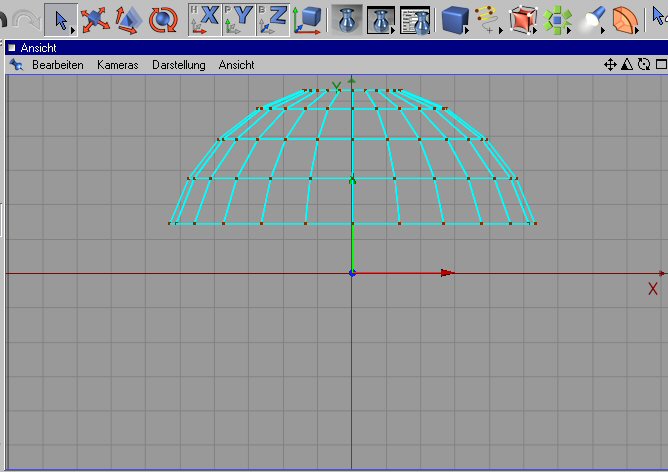668x472 pixels.
Task: Render the active view with vase icon
Action: pos(345,18)
